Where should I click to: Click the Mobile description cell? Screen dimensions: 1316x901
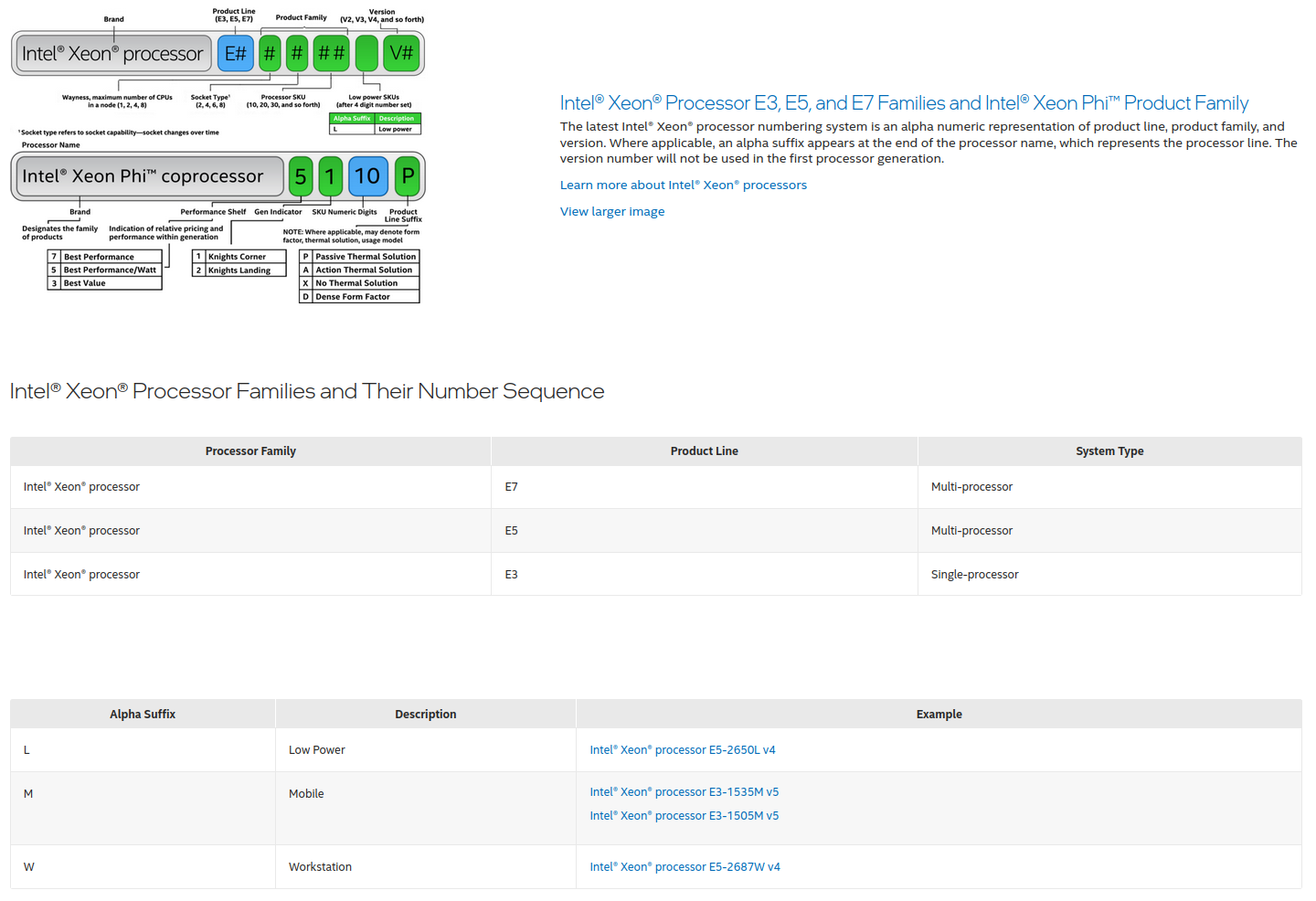pos(426,809)
